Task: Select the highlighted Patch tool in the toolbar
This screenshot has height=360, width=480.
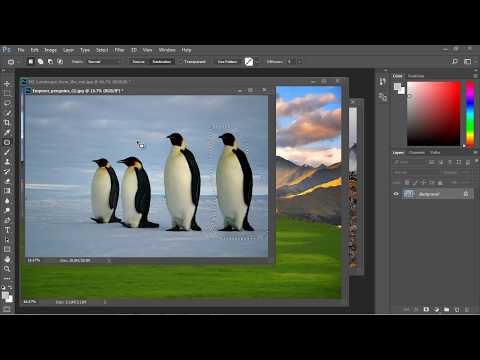Action: (x=7, y=142)
